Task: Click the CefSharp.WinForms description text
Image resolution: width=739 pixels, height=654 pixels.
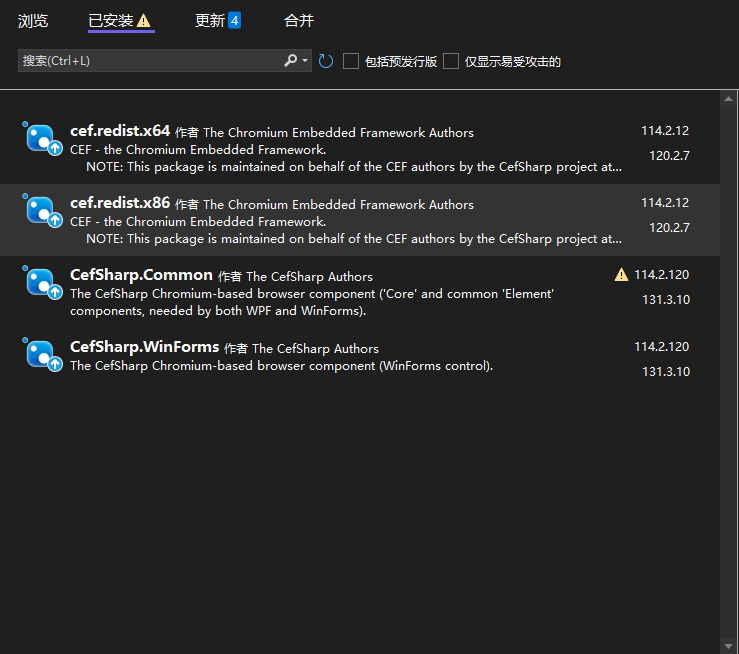Action: click(x=281, y=366)
